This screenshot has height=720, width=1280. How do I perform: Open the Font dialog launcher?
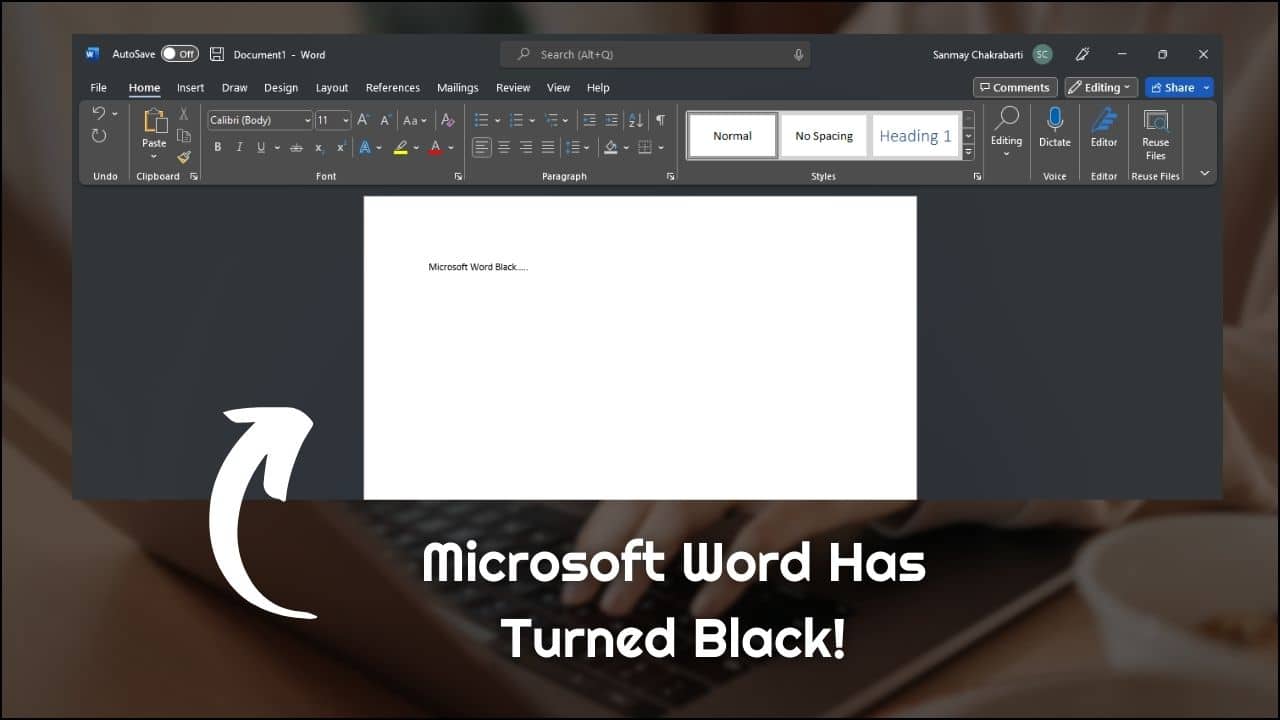coord(458,176)
